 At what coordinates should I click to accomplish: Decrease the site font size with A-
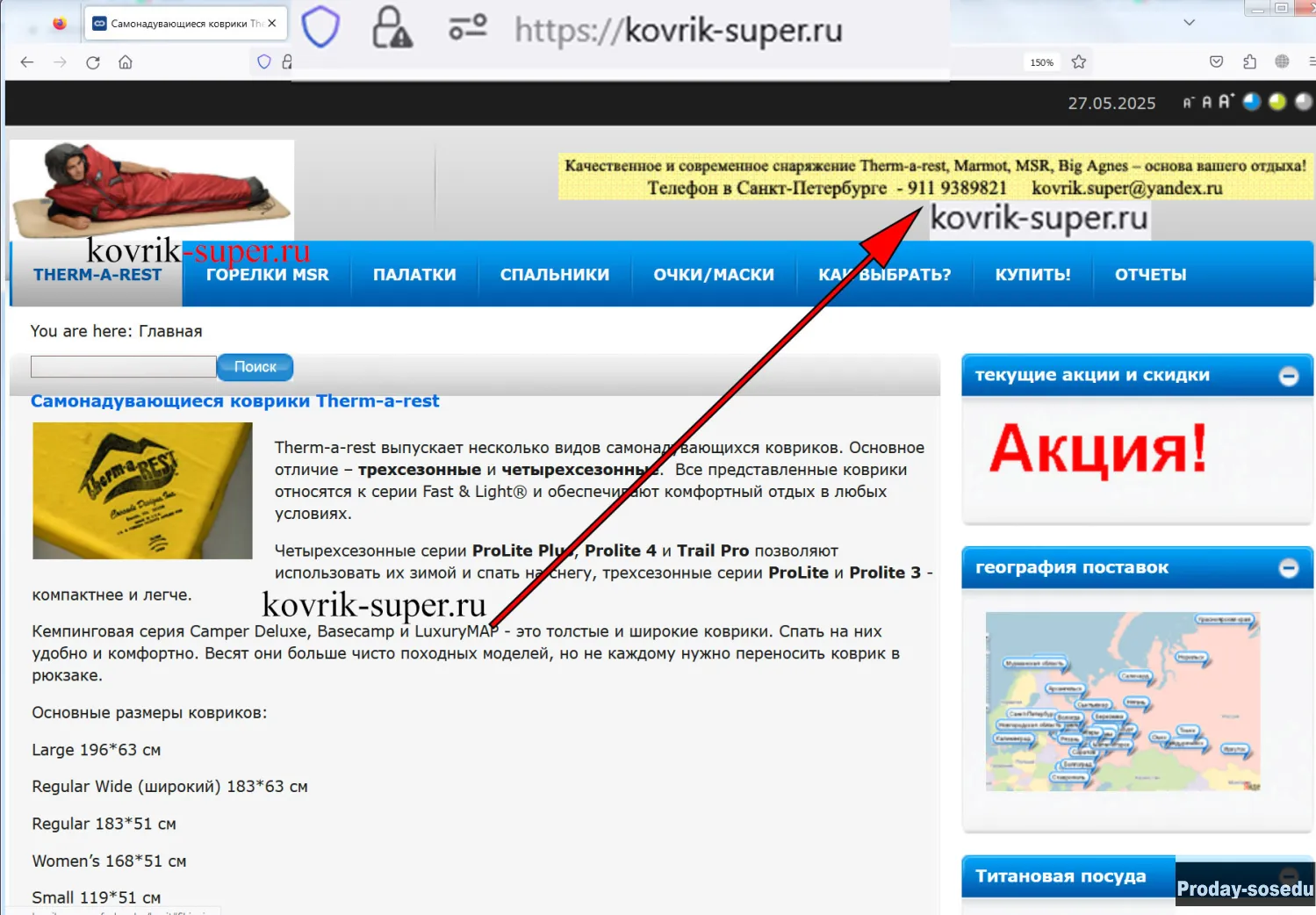click(1188, 103)
